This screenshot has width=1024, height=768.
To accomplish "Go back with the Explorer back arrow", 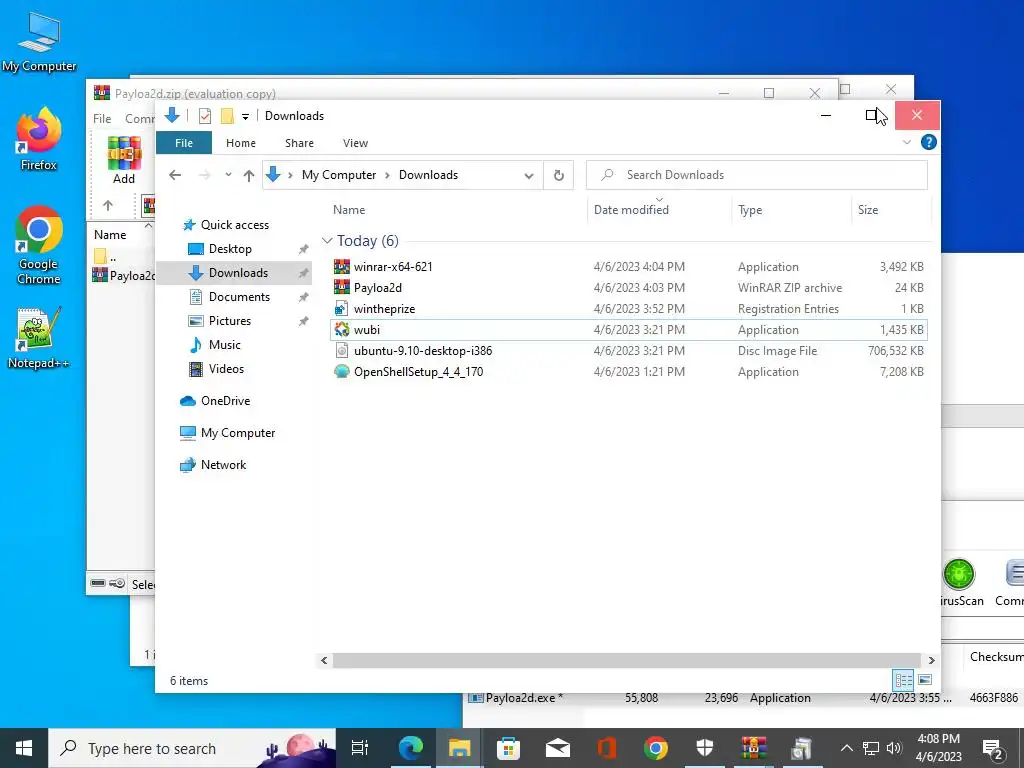I will (175, 175).
